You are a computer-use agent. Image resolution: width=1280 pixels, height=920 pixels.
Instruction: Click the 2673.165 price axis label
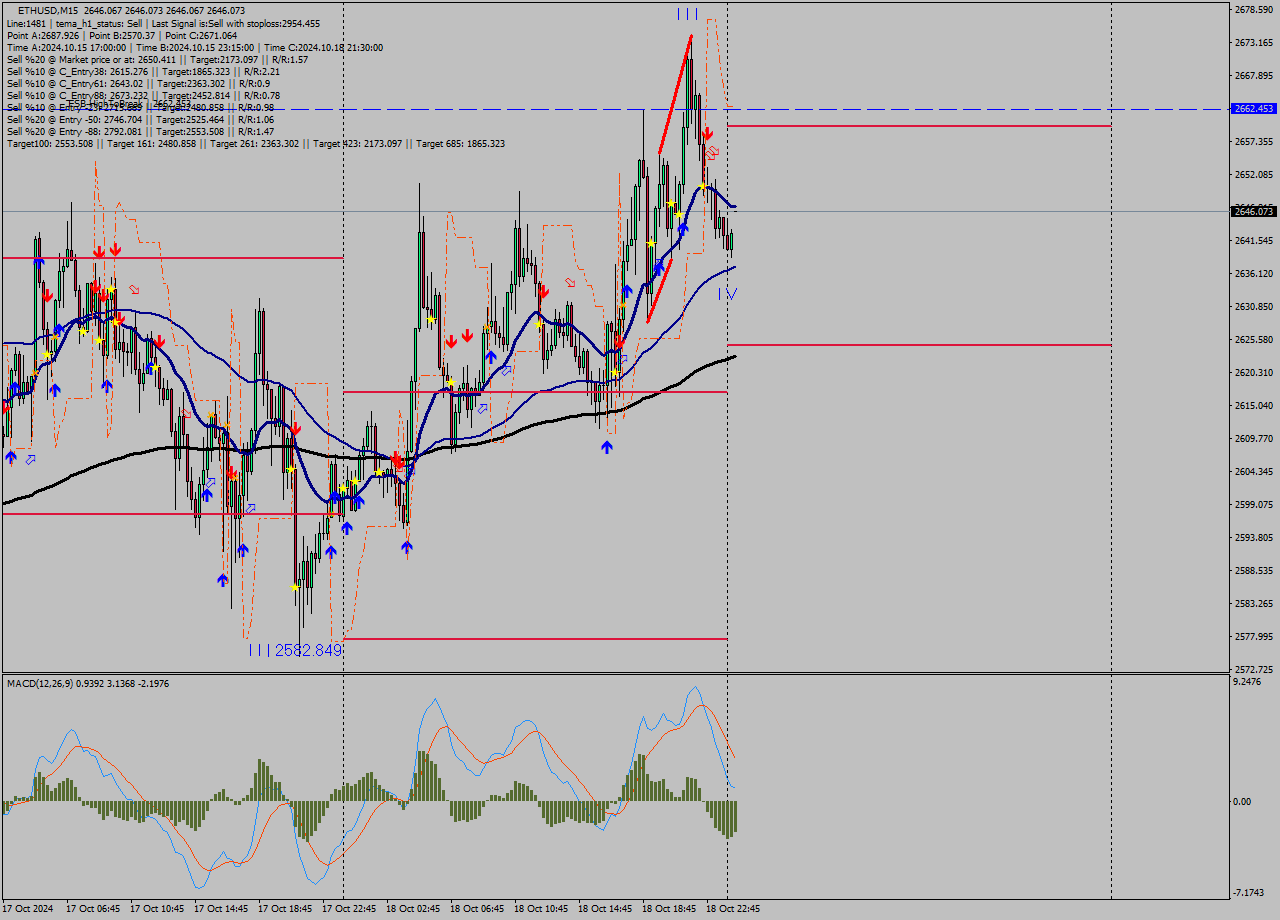pos(1254,43)
